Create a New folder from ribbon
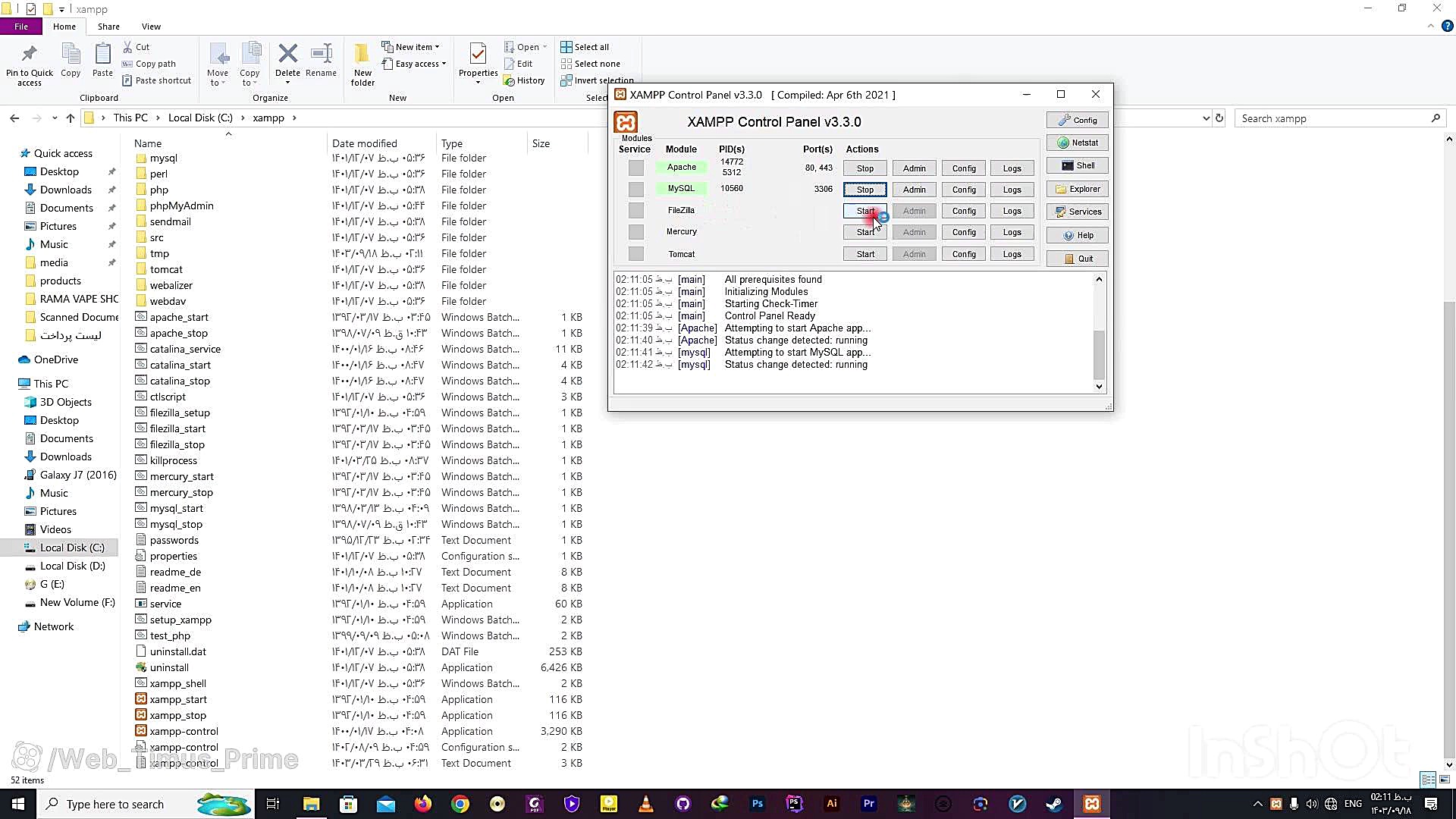The image size is (1456, 819). point(362,65)
